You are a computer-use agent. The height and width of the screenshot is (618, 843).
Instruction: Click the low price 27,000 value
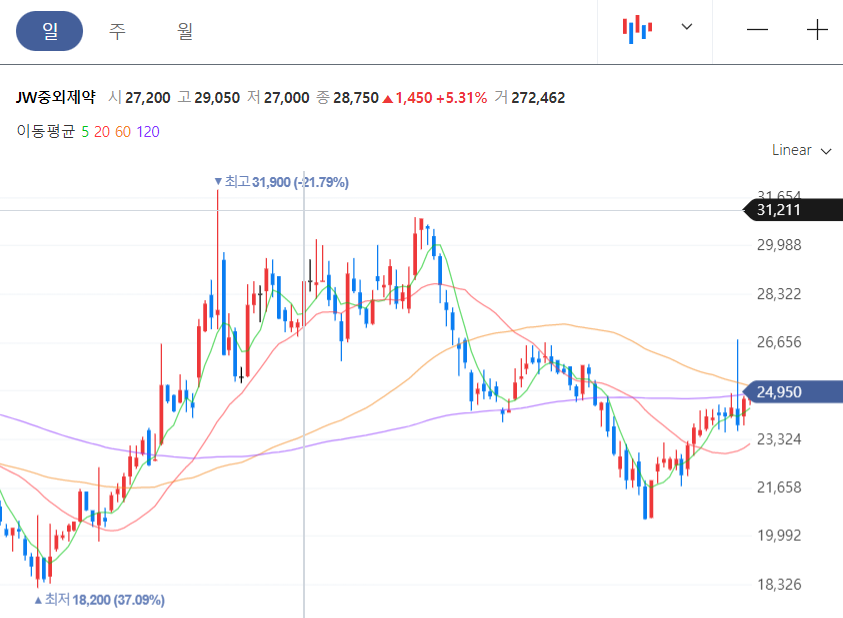click(287, 98)
